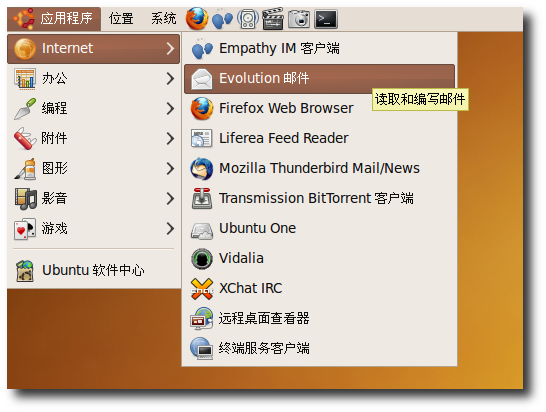
Task: Click the Empathy IM icon in the submenu
Action: click(x=202, y=49)
